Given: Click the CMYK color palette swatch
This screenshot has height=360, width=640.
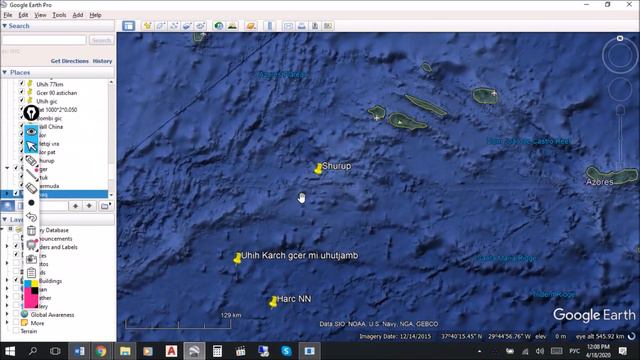Looking at the screenshot, I should pos(31,294).
